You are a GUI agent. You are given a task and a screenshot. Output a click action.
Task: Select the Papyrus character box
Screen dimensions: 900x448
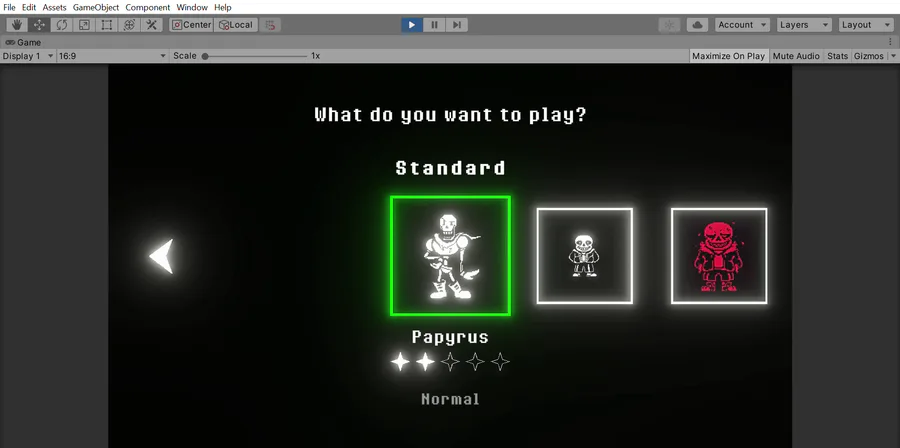tap(450, 256)
